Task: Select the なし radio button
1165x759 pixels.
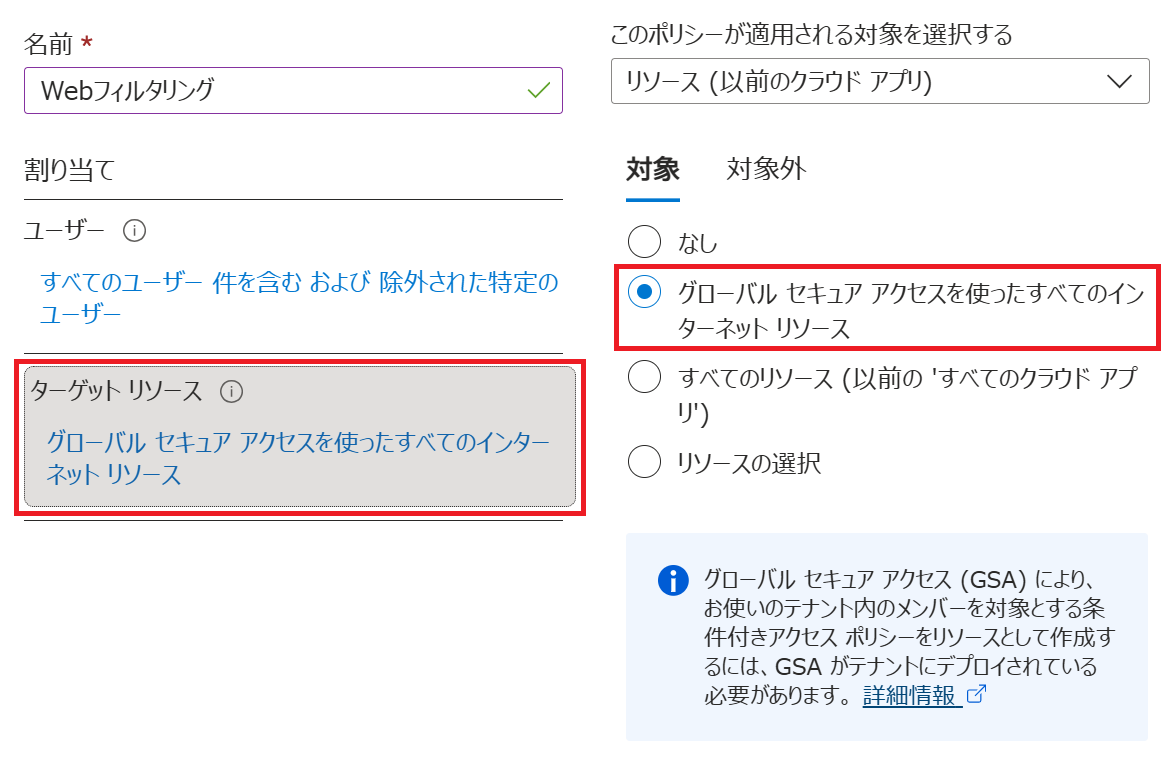Action: coord(644,242)
